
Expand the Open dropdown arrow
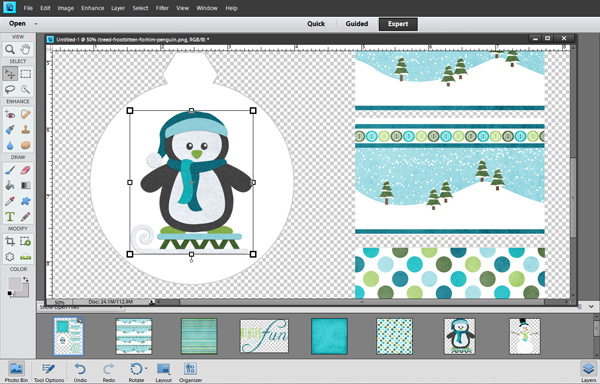pyautogui.click(x=36, y=24)
